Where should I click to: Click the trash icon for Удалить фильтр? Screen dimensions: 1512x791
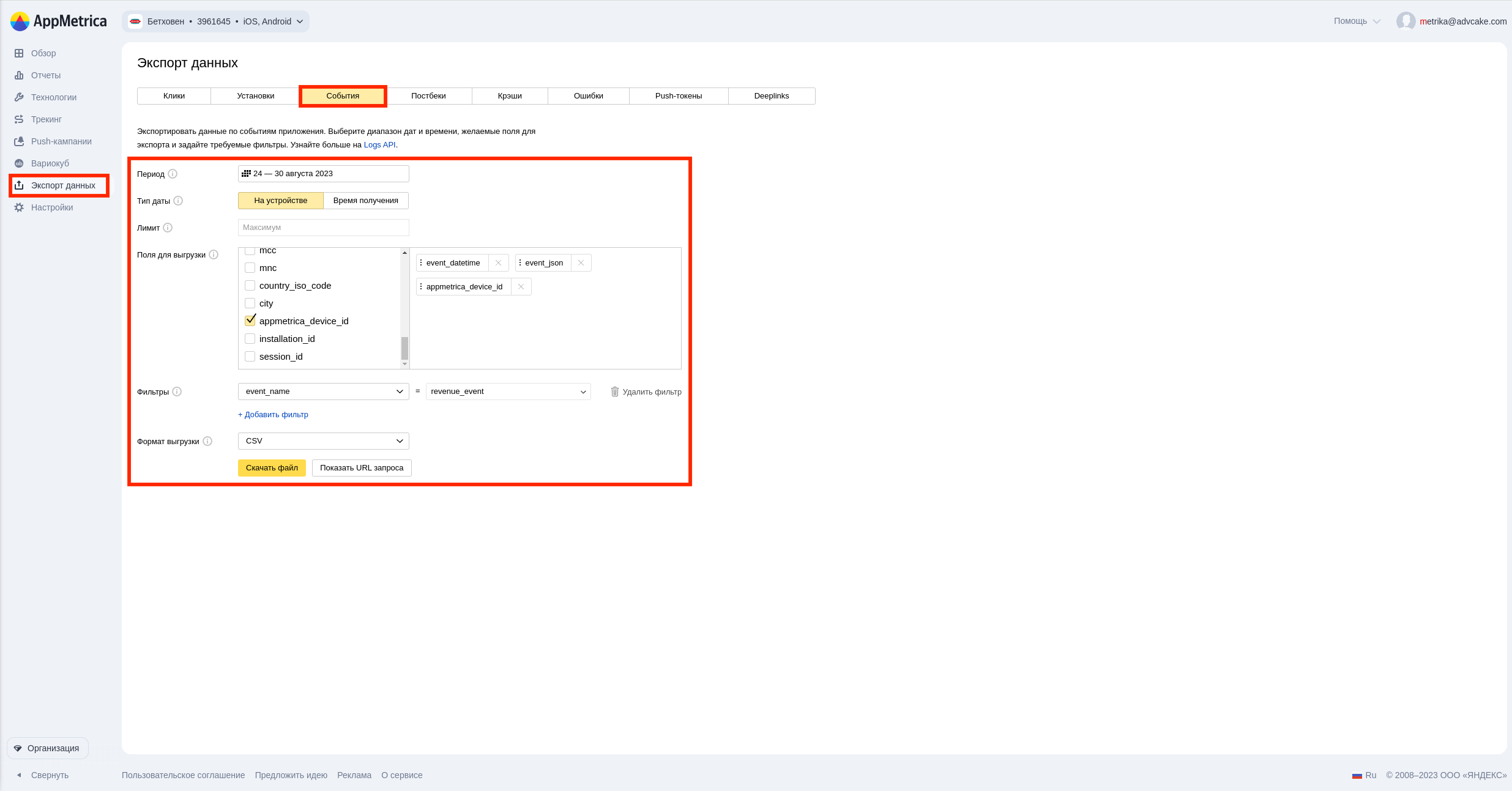pyautogui.click(x=615, y=392)
